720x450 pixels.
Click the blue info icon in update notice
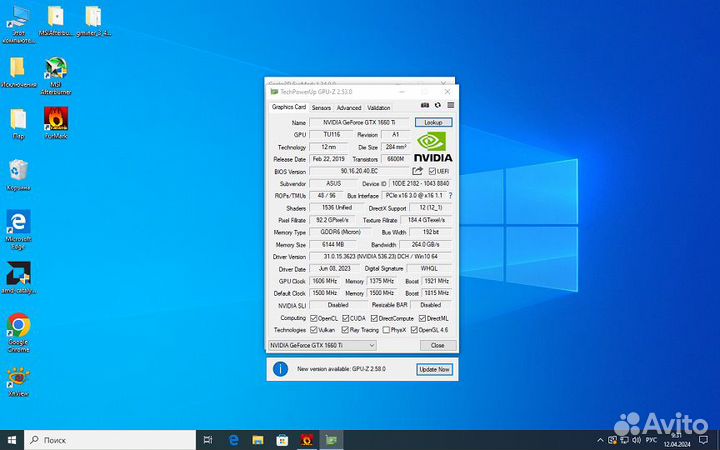tap(280, 369)
